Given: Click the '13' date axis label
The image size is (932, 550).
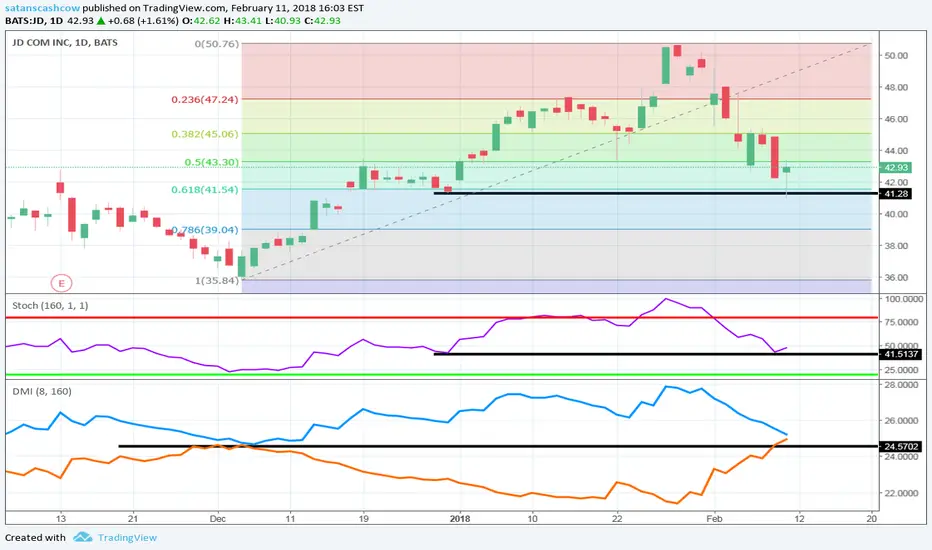Looking at the screenshot, I should (60, 518).
